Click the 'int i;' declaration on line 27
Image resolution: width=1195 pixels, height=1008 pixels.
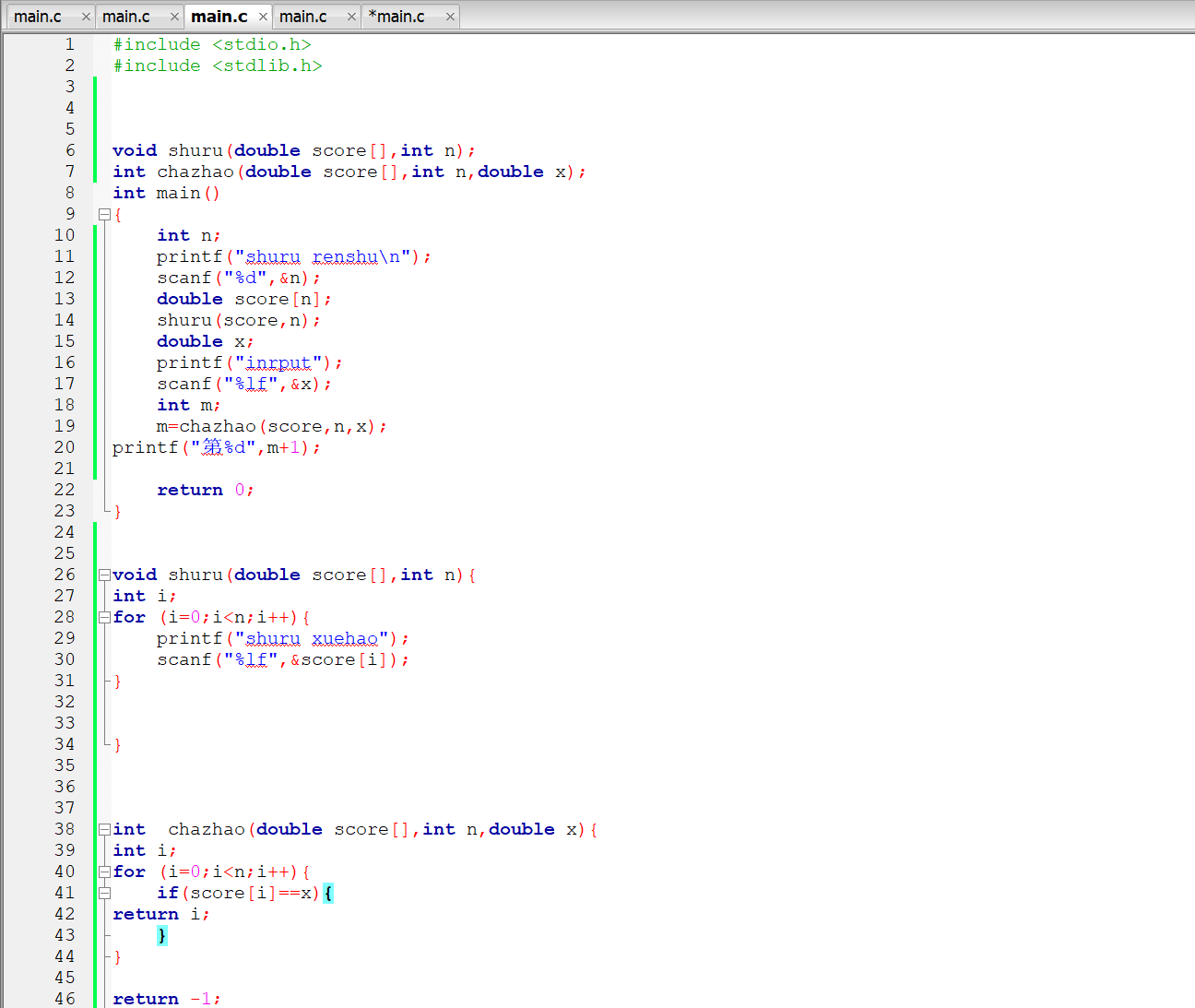[145, 596]
